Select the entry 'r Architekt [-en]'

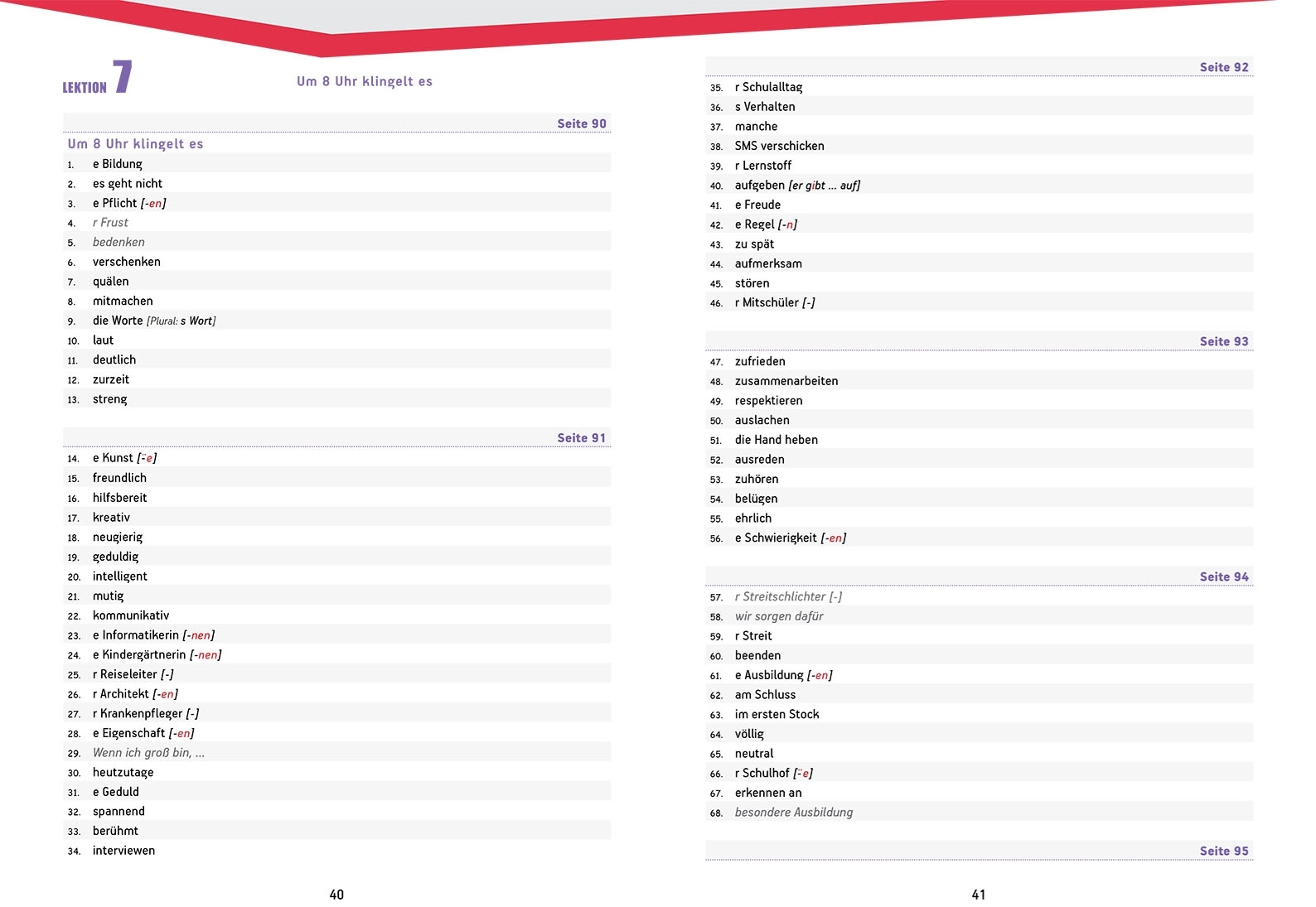(x=135, y=694)
